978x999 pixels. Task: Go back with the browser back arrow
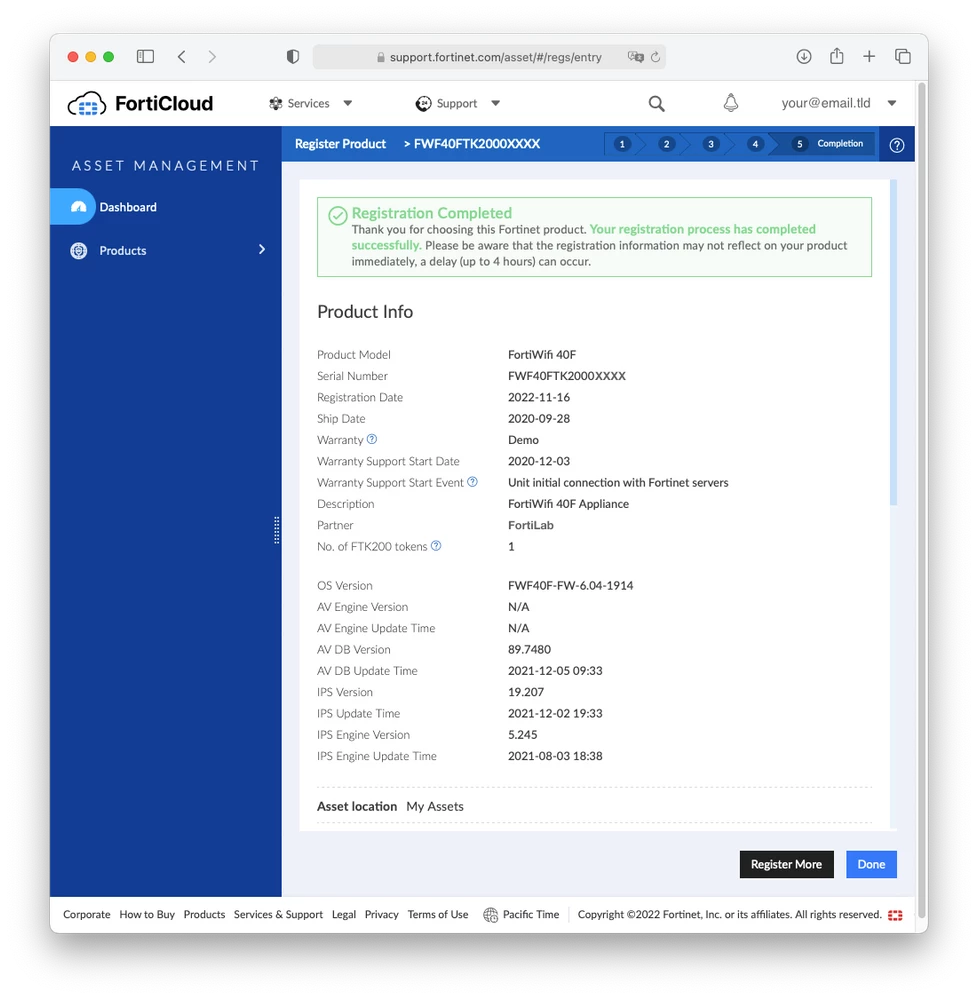point(182,57)
